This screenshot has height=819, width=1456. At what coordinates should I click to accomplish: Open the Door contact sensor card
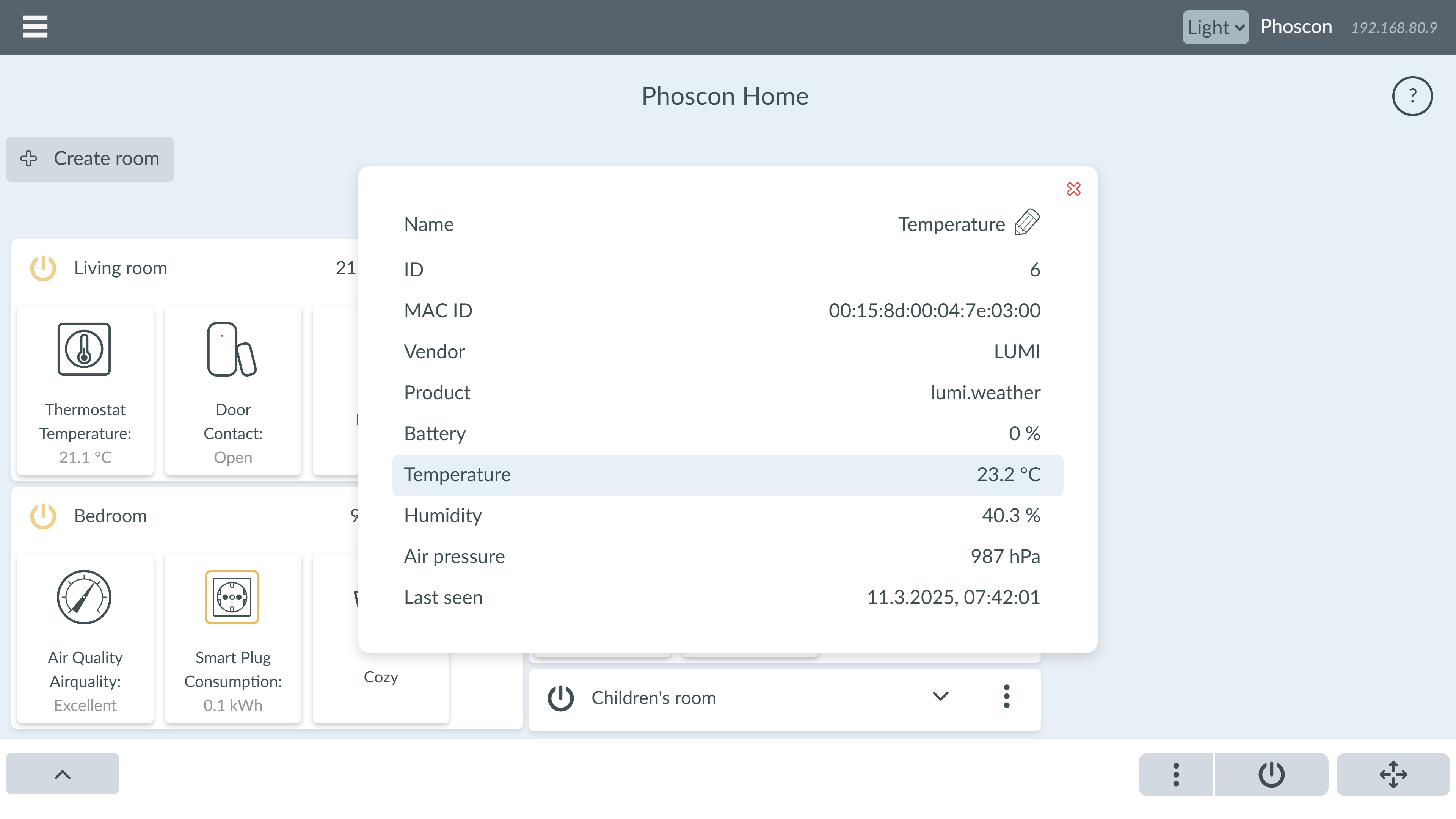[x=233, y=390]
